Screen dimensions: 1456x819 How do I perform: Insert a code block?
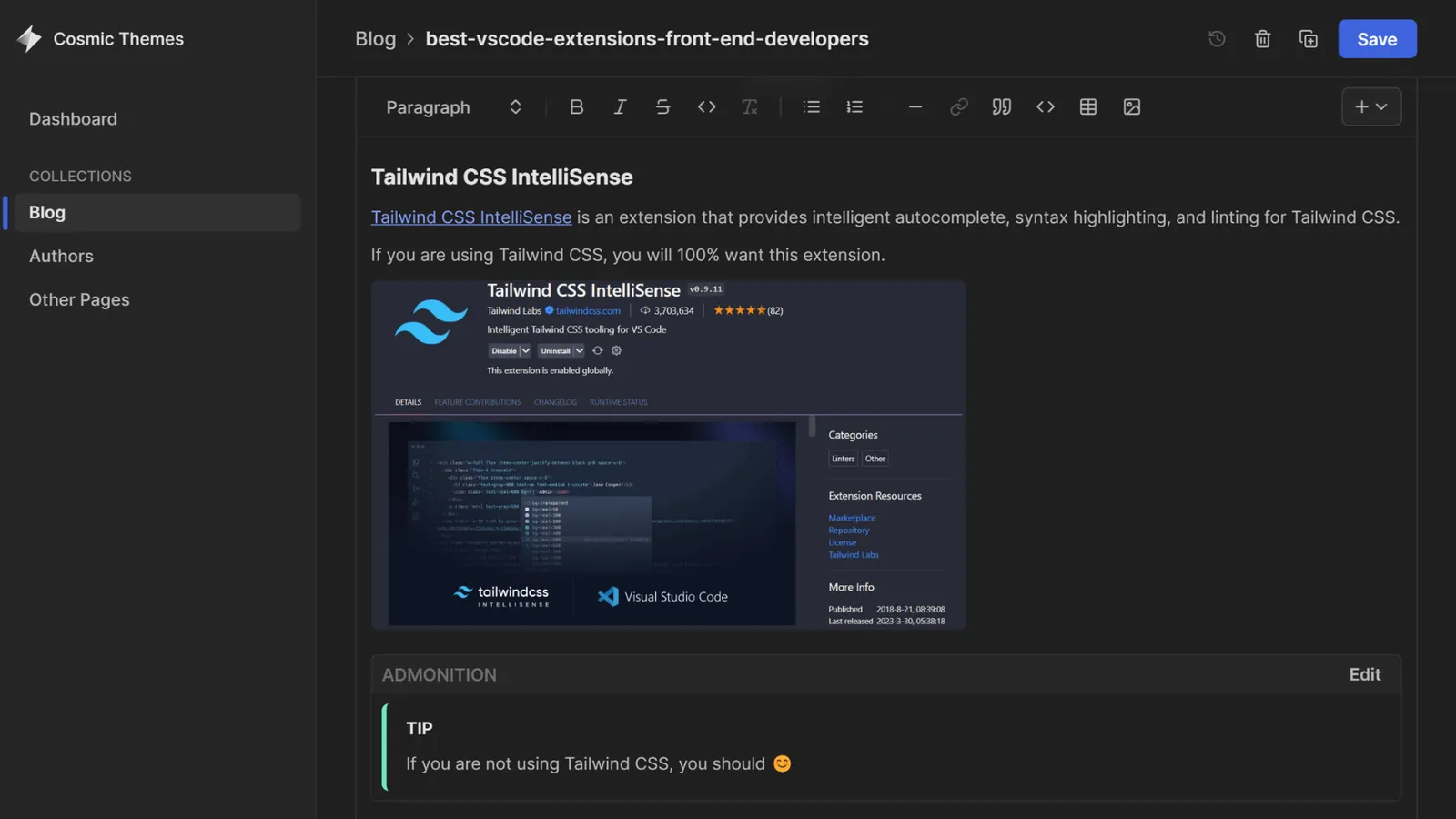coord(1046,107)
